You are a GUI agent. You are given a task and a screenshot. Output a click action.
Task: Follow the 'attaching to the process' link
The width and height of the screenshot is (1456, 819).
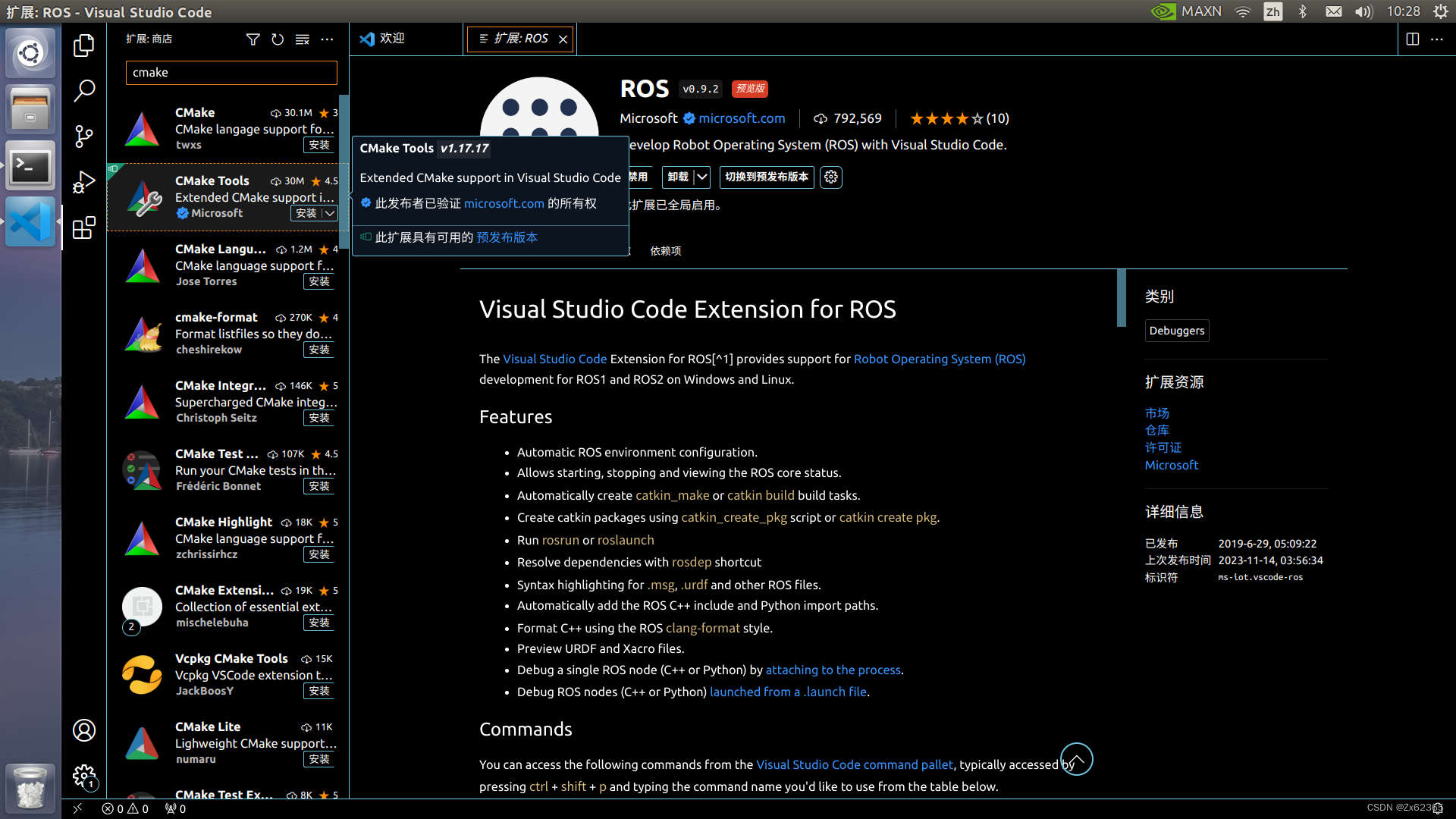[833, 670]
